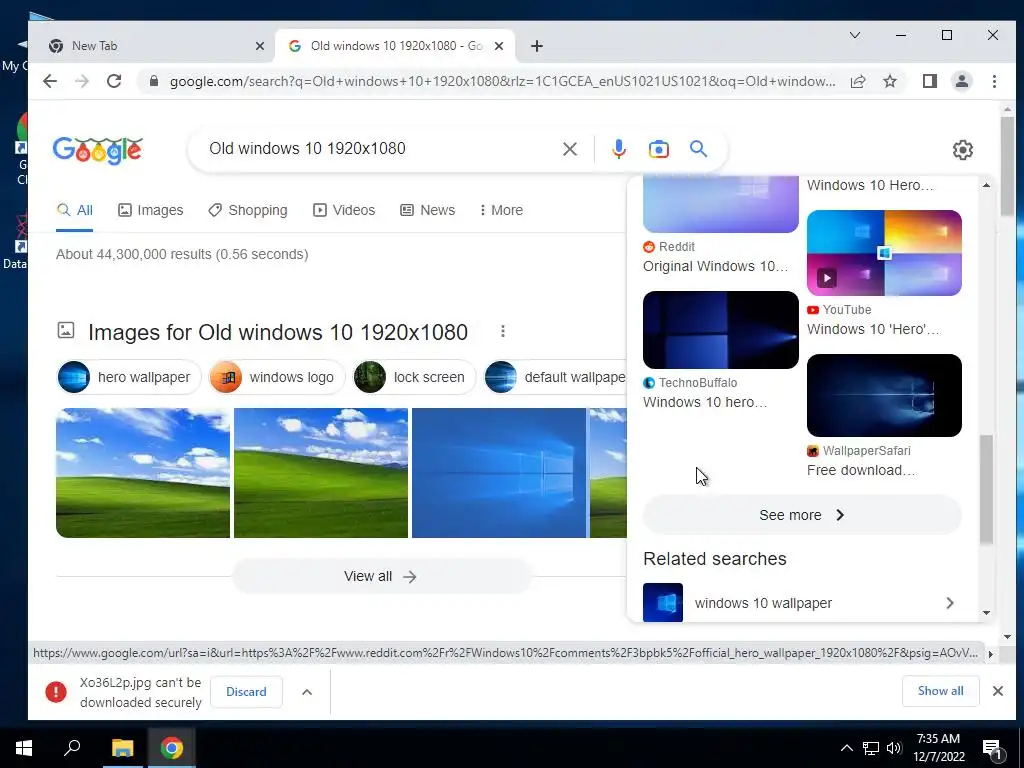Show hidden tray icons

click(x=846, y=748)
